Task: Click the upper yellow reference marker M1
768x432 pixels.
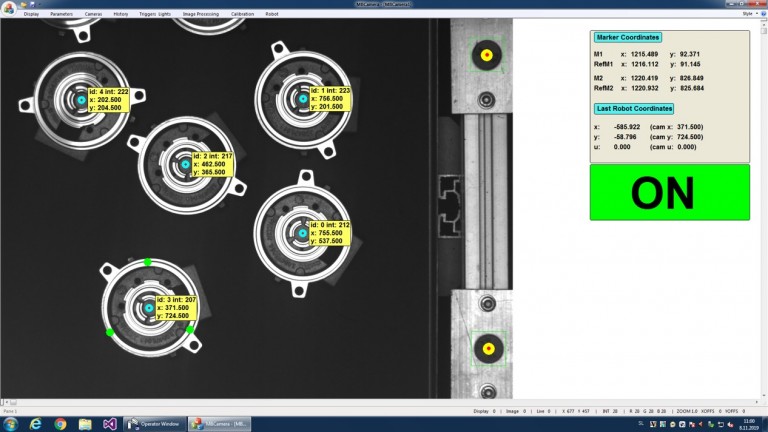Action: 486,55
